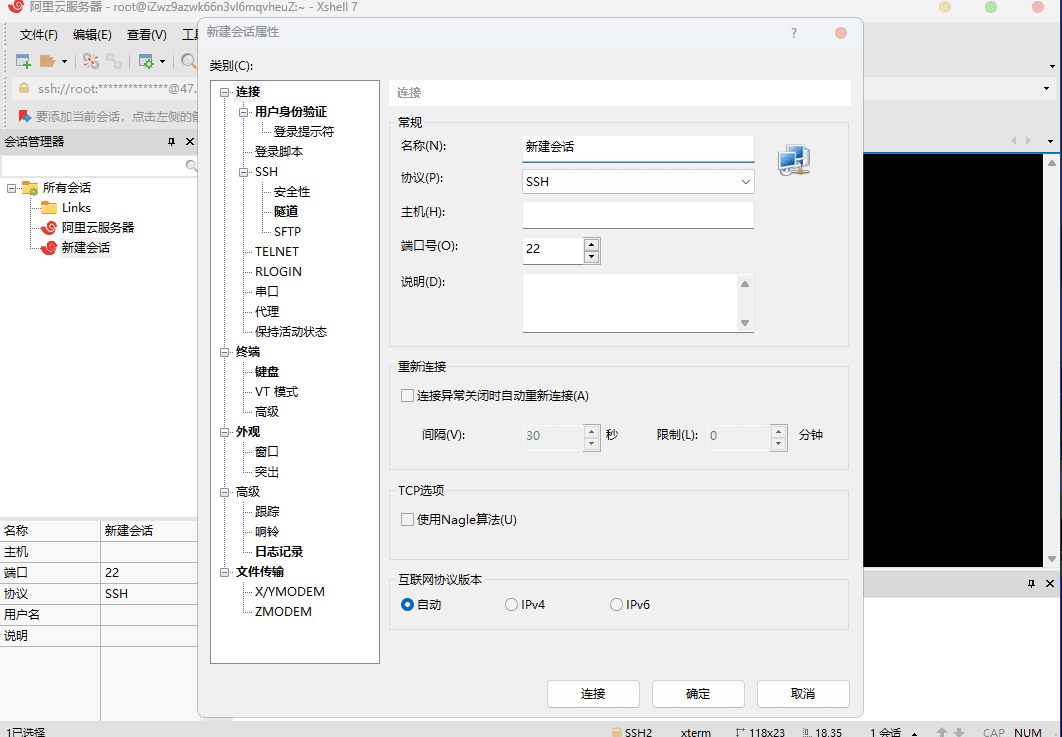Click the Reconnect chain-link toolbar icon
The height and width of the screenshot is (737, 1062).
click(114, 62)
